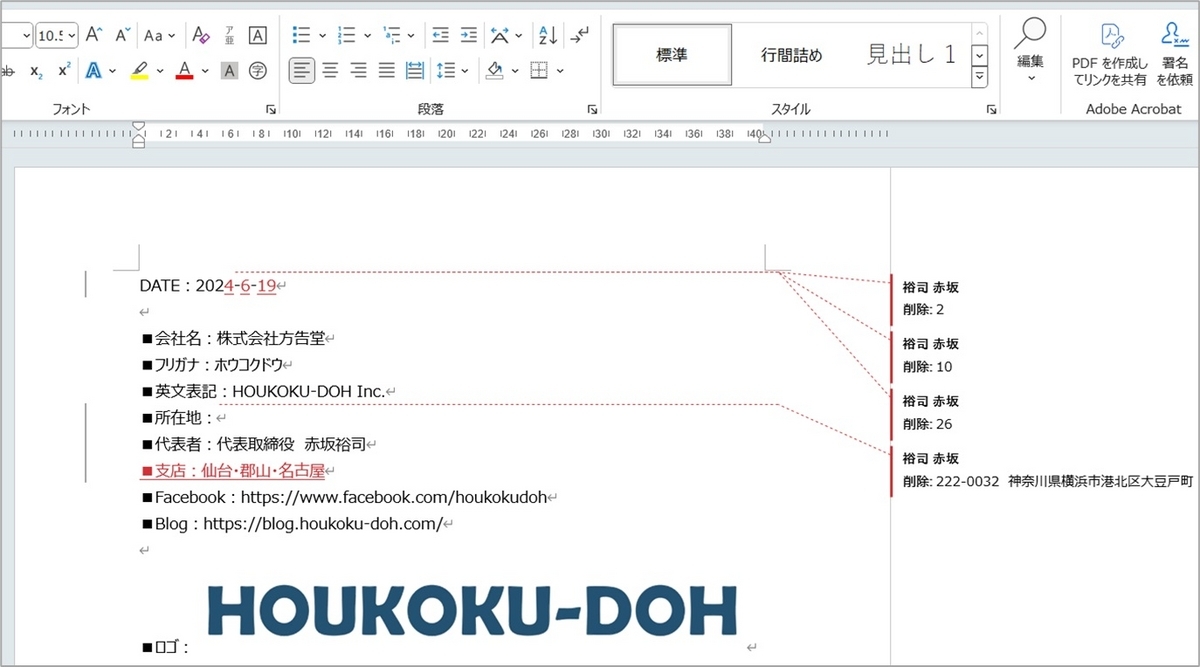This screenshot has width=1200, height=667.
Task: Align text left
Action: pyautogui.click(x=301, y=71)
